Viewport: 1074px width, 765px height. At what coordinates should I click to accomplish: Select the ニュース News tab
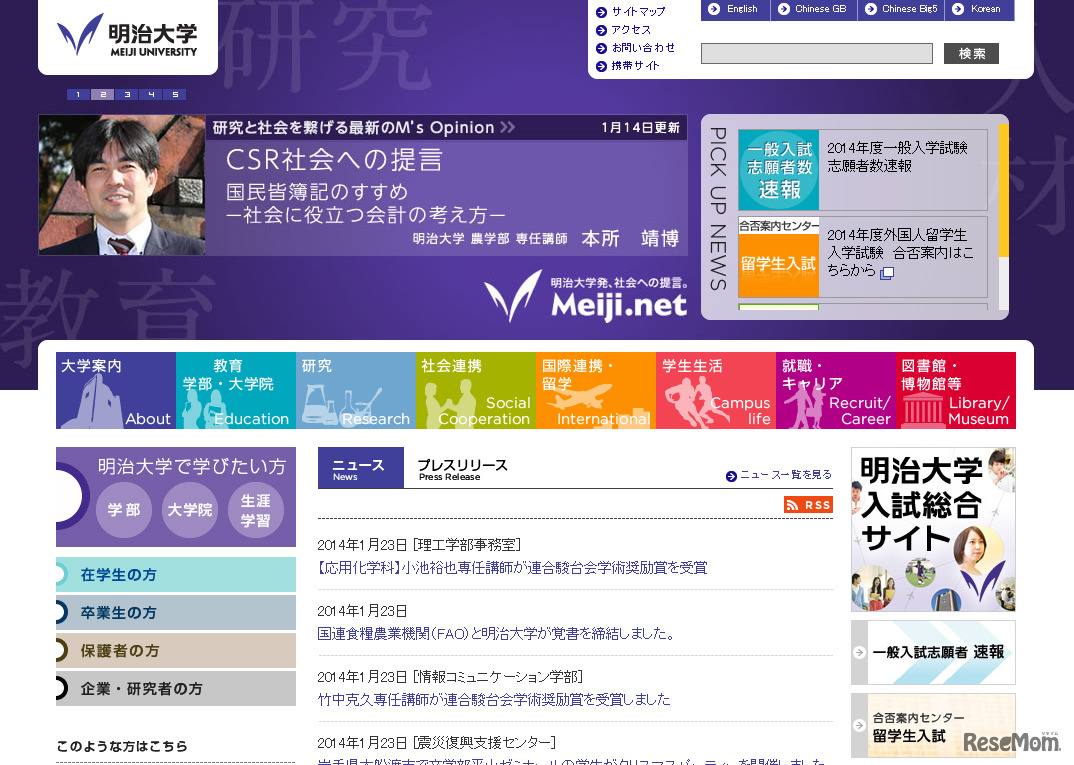pos(360,467)
